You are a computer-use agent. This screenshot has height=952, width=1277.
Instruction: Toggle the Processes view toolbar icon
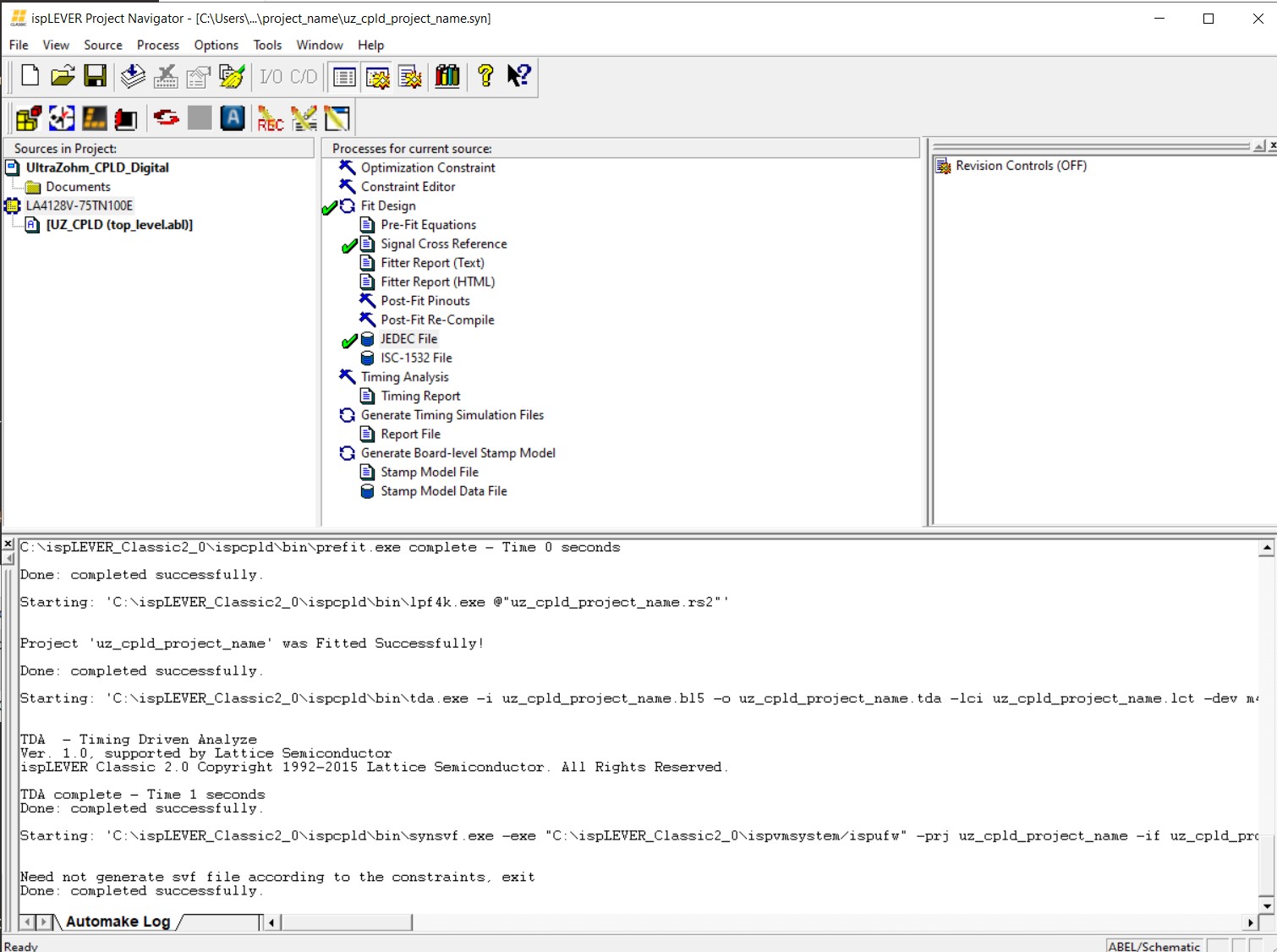point(344,76)
